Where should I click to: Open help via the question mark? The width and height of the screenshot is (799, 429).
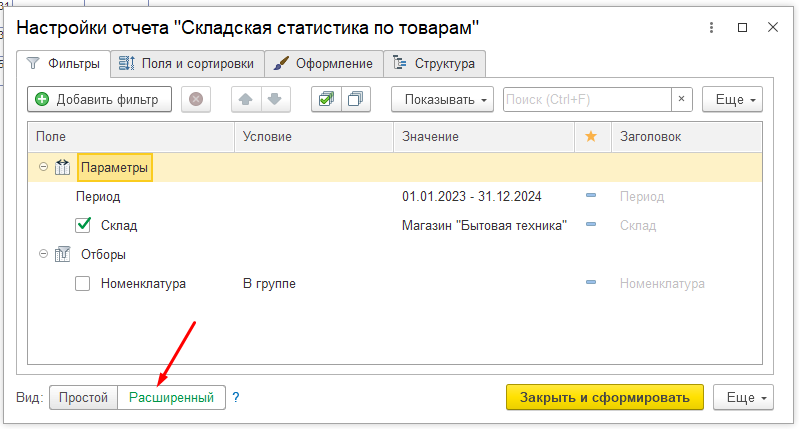point(235,397)
